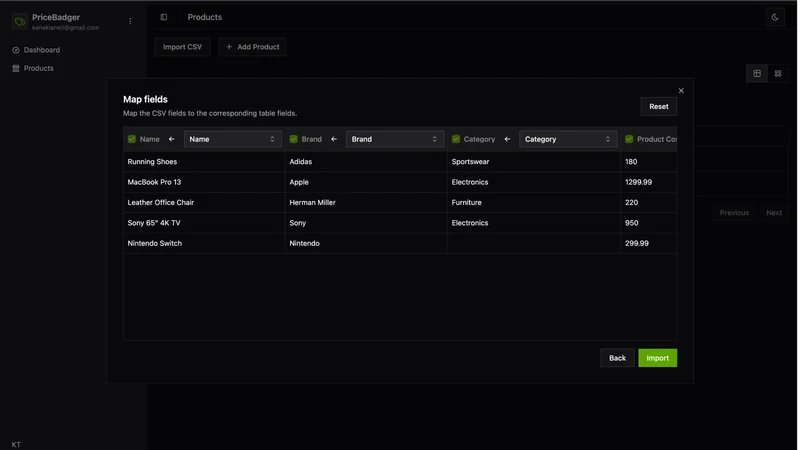This screenshot has height=450, width=800.
Task: Click the 1299.99 cost cell
Action: coord(649,182)
